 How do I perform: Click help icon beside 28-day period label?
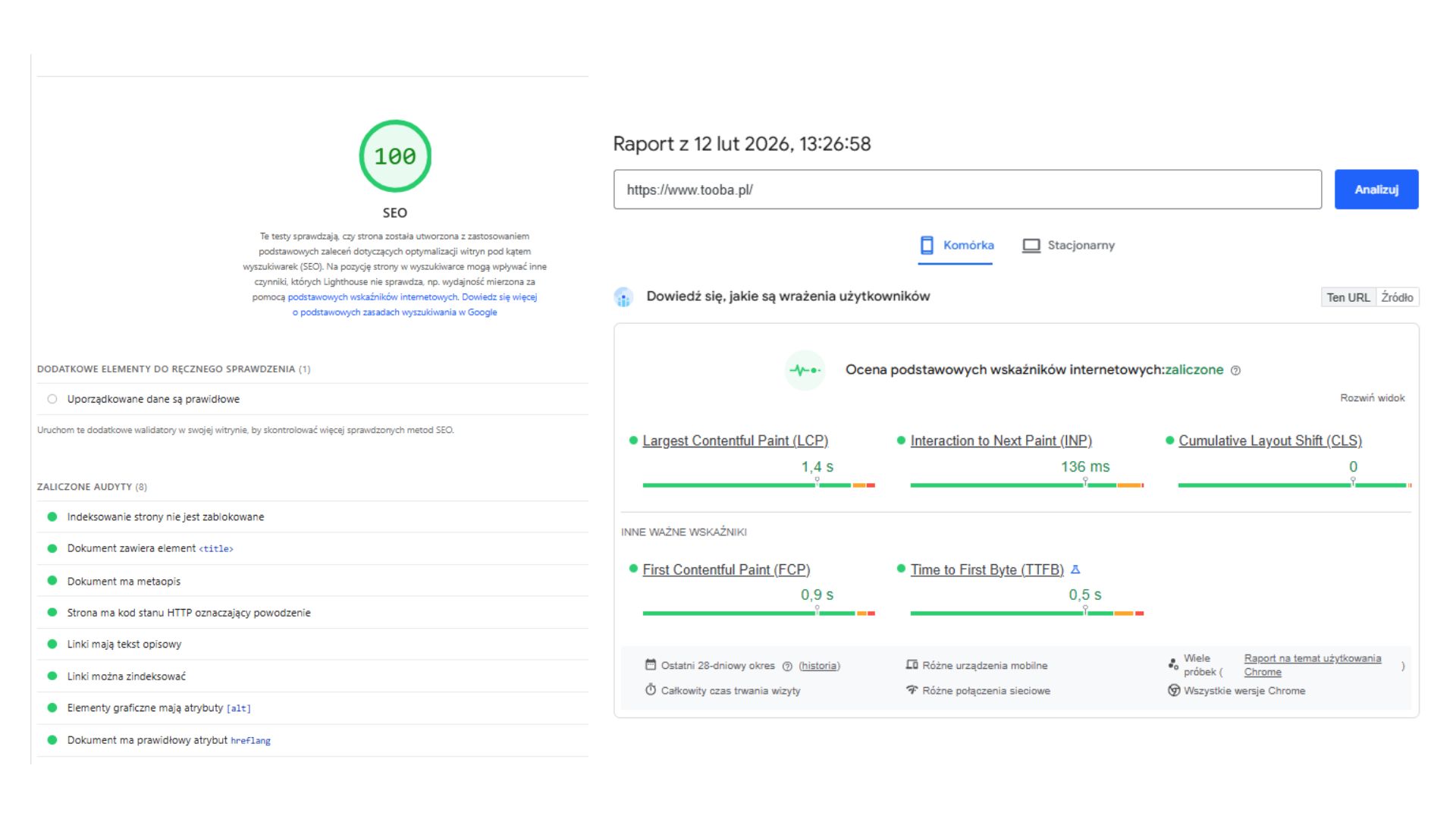click(x=787, y=667)
